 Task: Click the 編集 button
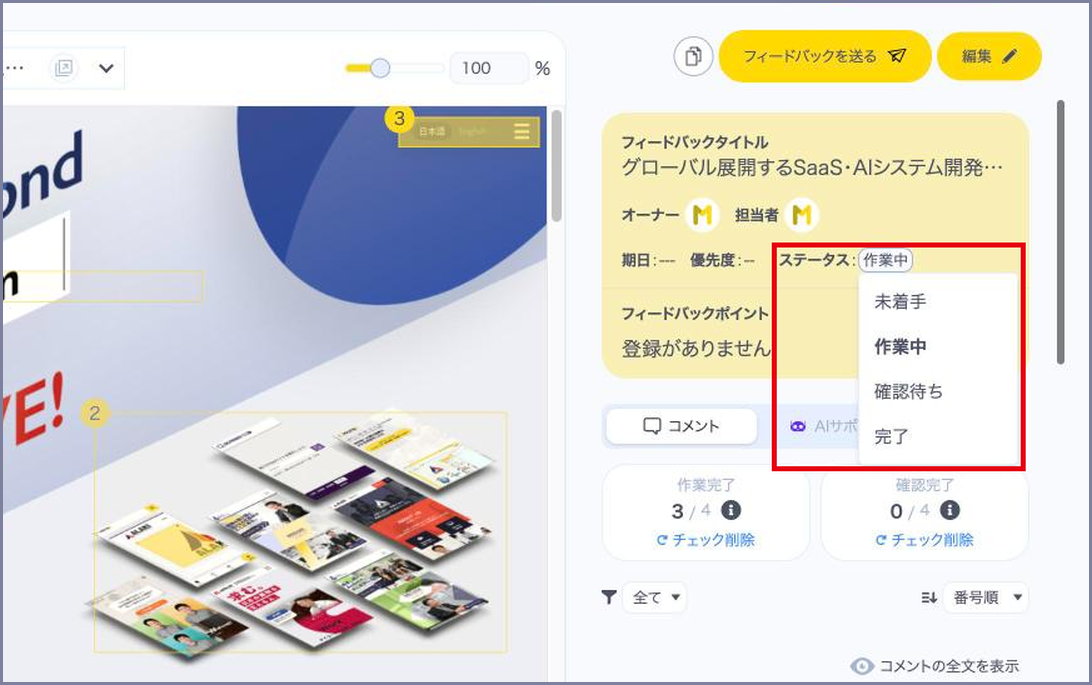pos(989,56)
